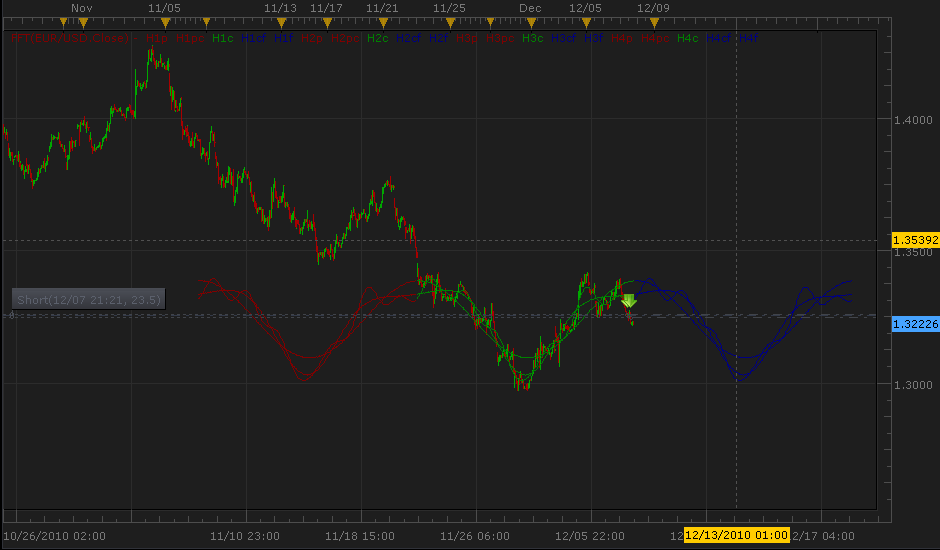
Task: Click the H3pc legend label
Action: pyautogui.click(x=500, y=38)
